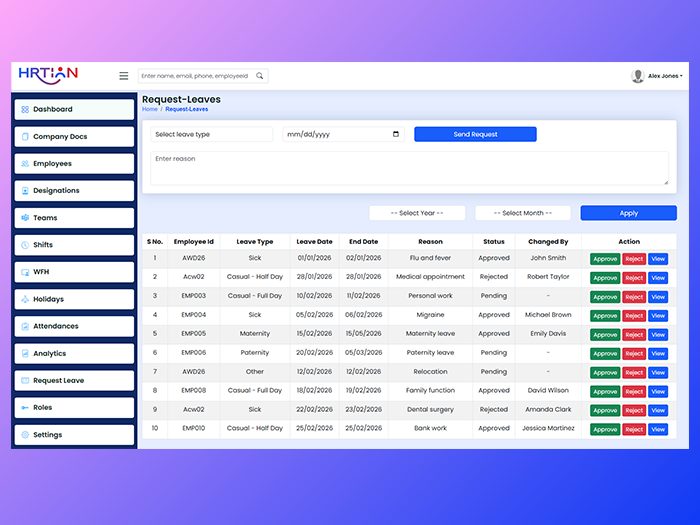Approve the Migraine leave request

point(605,316)
